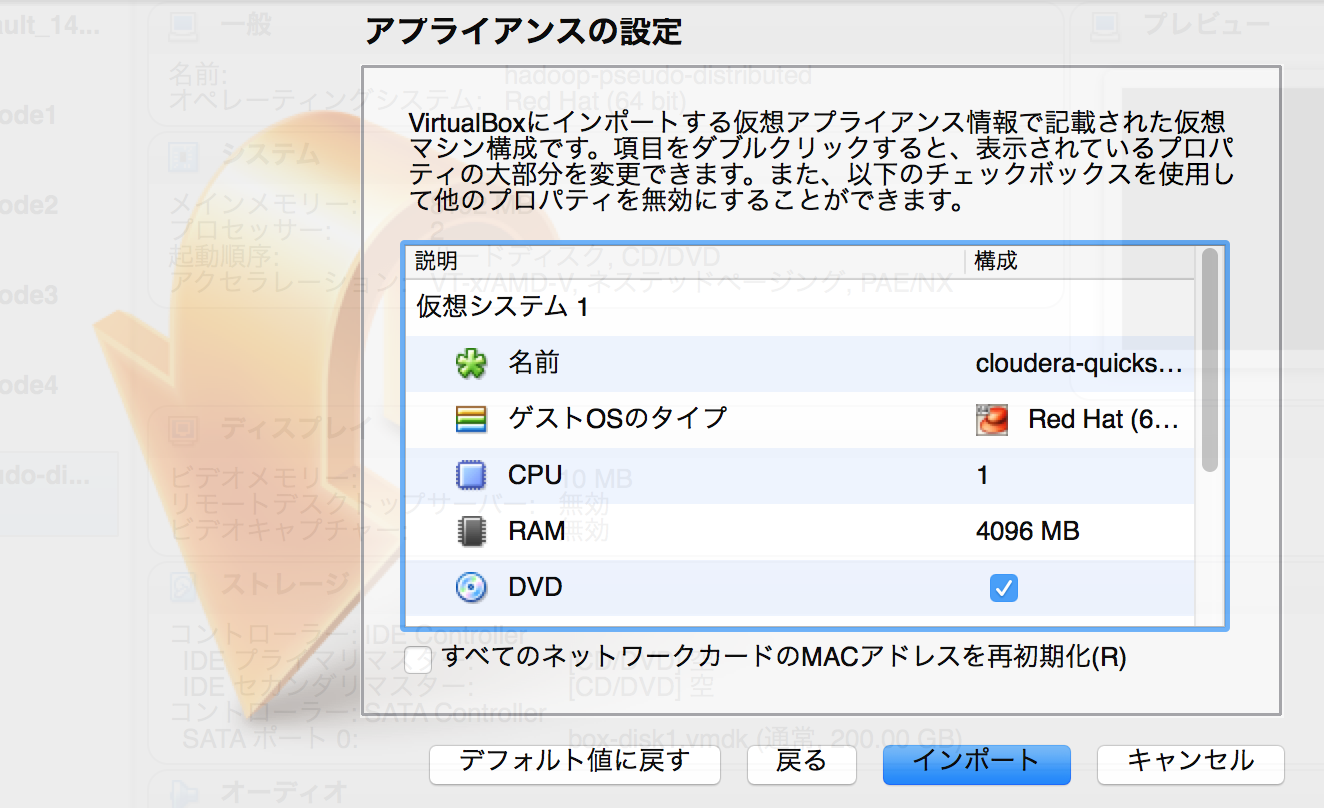
Task: Click the DVD disc icon
Action: pos(470,587)
